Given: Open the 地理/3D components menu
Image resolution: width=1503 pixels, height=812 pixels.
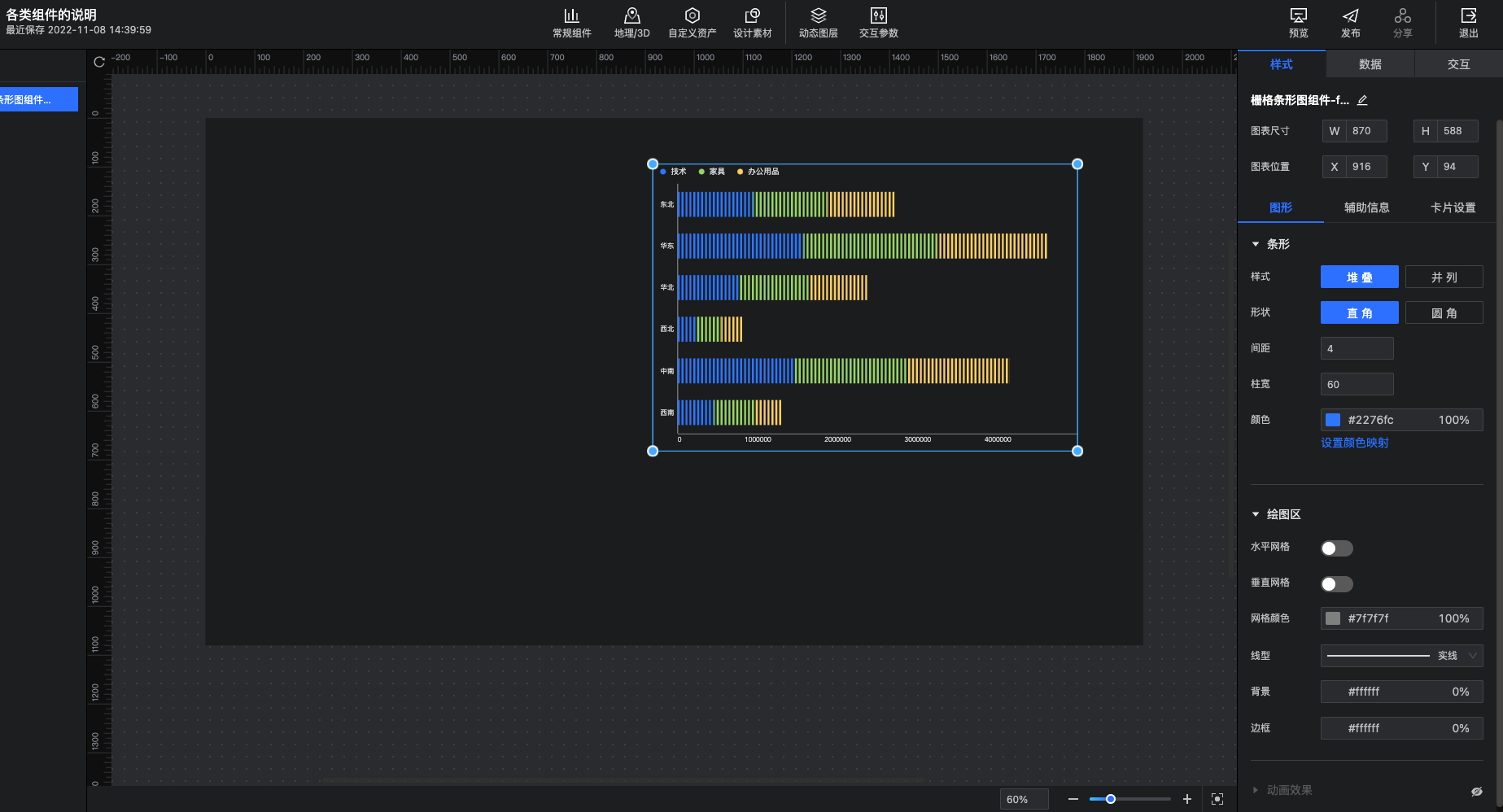Looking at the screenshot, I should click(631, 23).
